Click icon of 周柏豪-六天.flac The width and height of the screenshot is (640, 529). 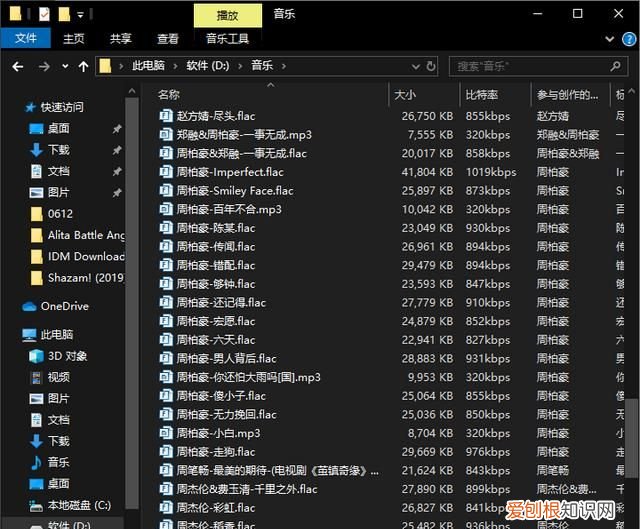166,340
